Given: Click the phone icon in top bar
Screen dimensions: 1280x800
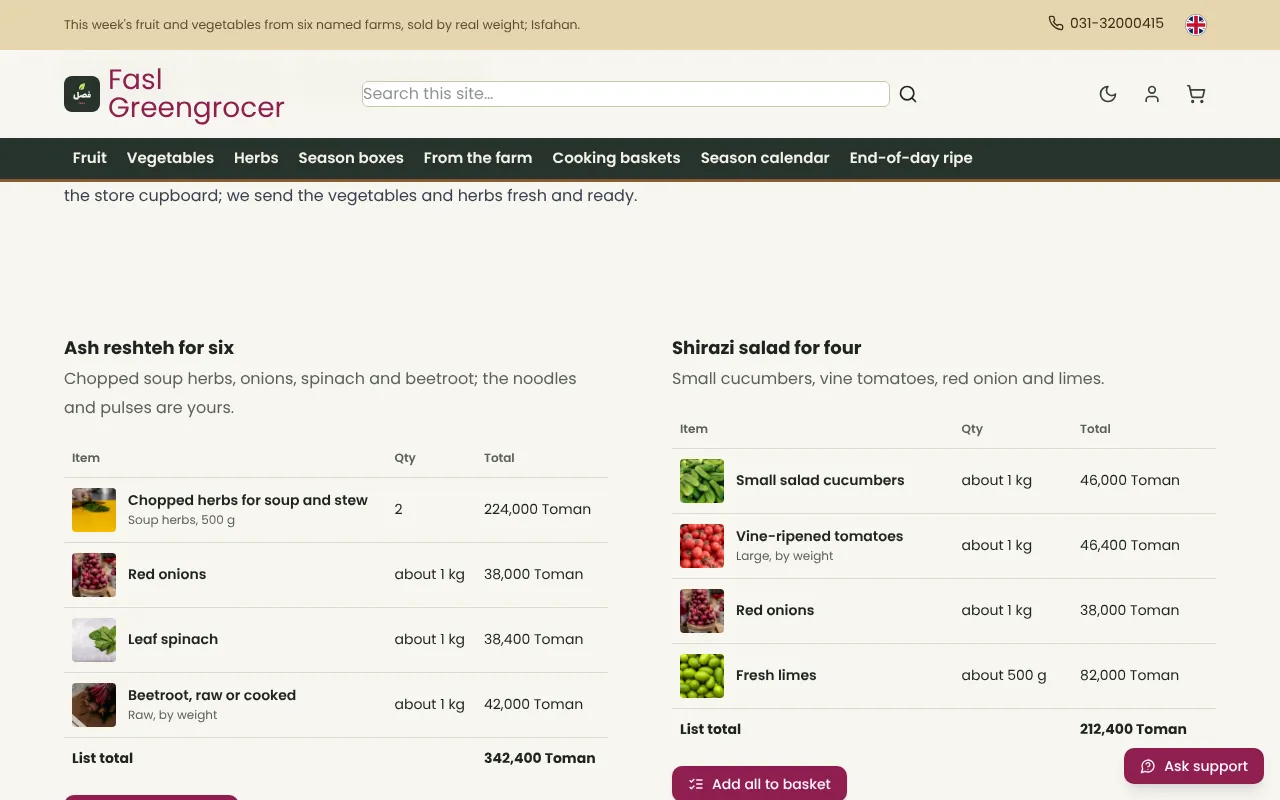Looking at the screenshot, I should click(1056, 23).
